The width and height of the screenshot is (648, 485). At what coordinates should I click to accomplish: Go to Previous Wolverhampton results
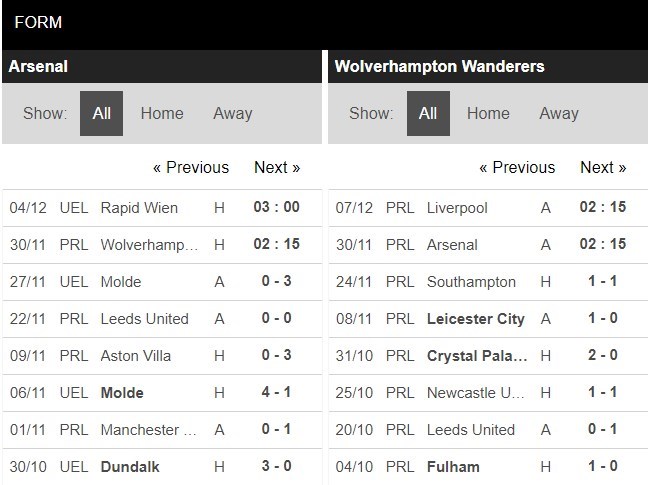tap(516, 167)
